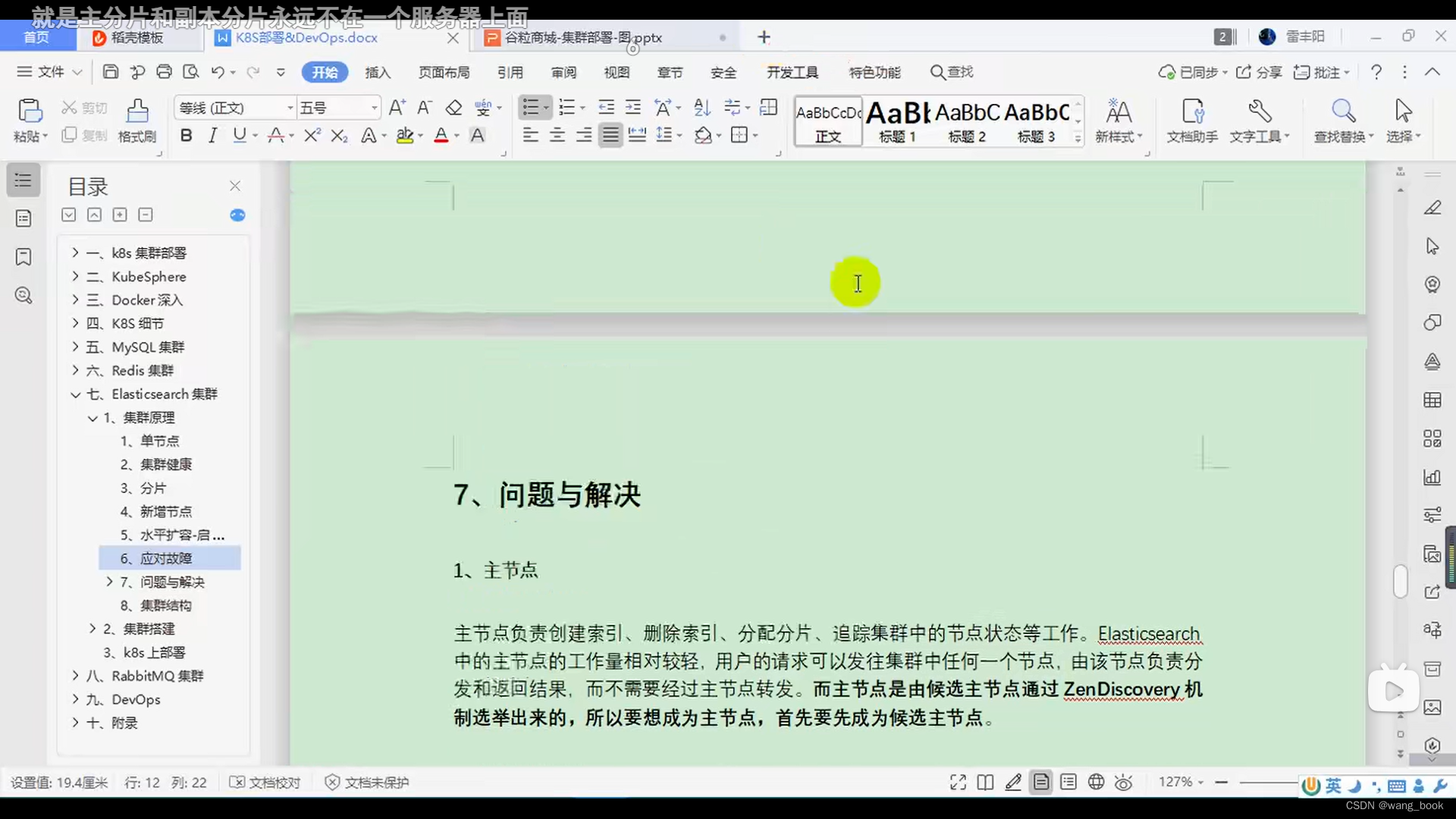
Task: Click the 剪切 cut icon
Action: tap(83, 108)
